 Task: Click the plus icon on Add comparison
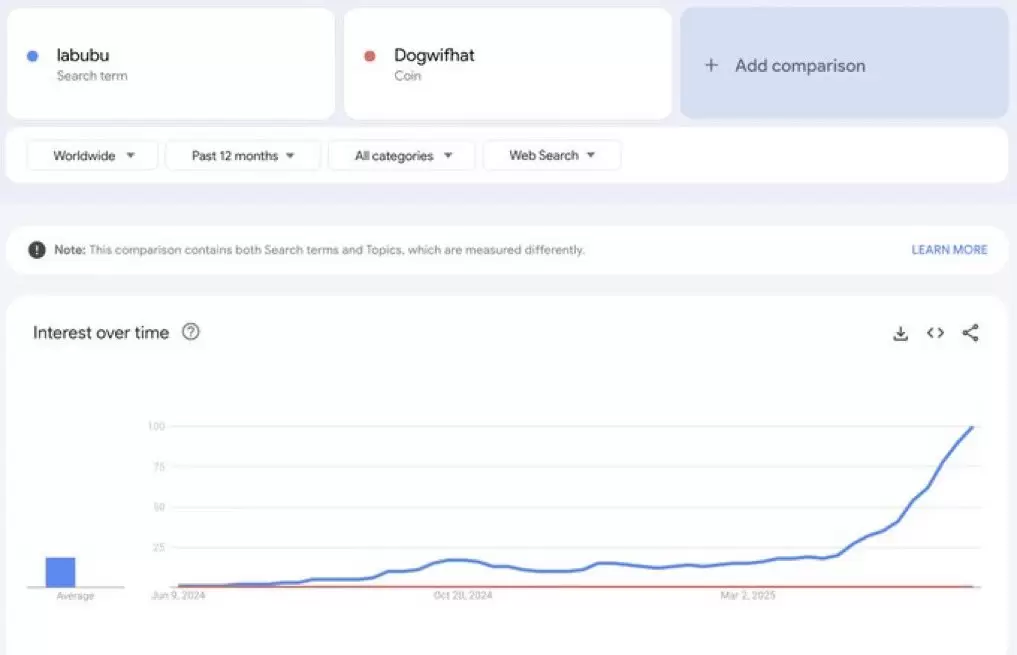click(x=711, y=65)
